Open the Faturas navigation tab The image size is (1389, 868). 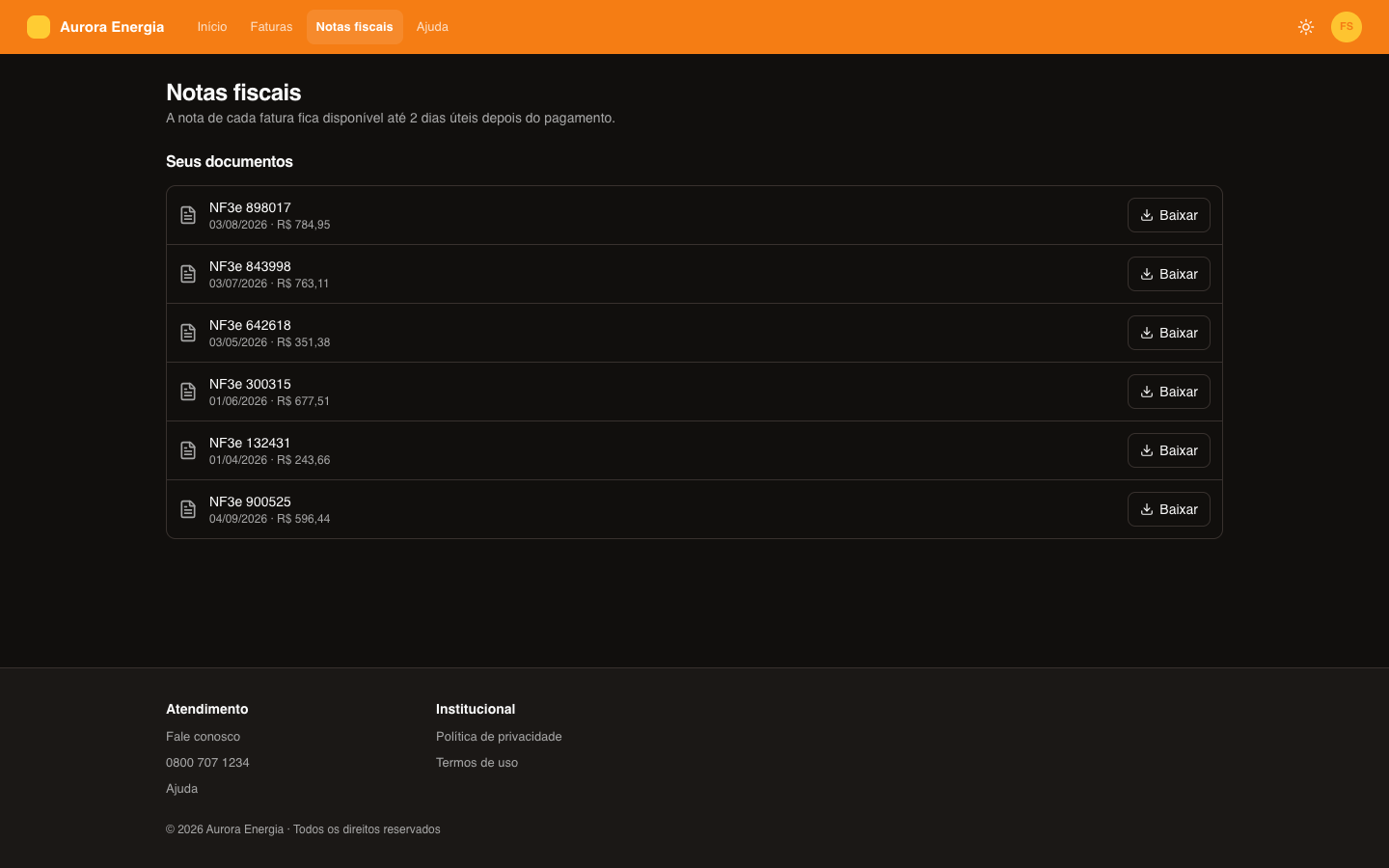(x=271, y=27)
